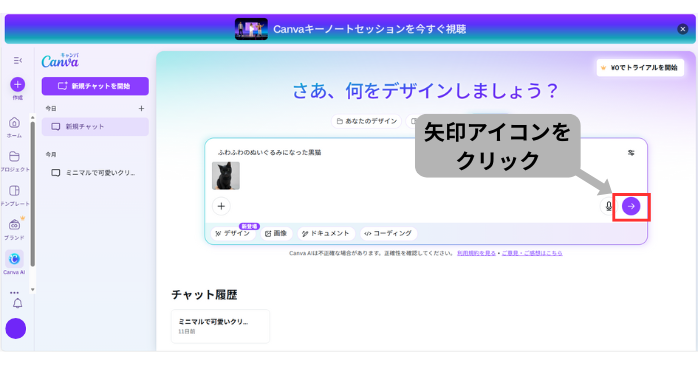This screenshot has height=365, width=698.
Task: Open the keynote banner thumbnail
Action: point(251,29)
